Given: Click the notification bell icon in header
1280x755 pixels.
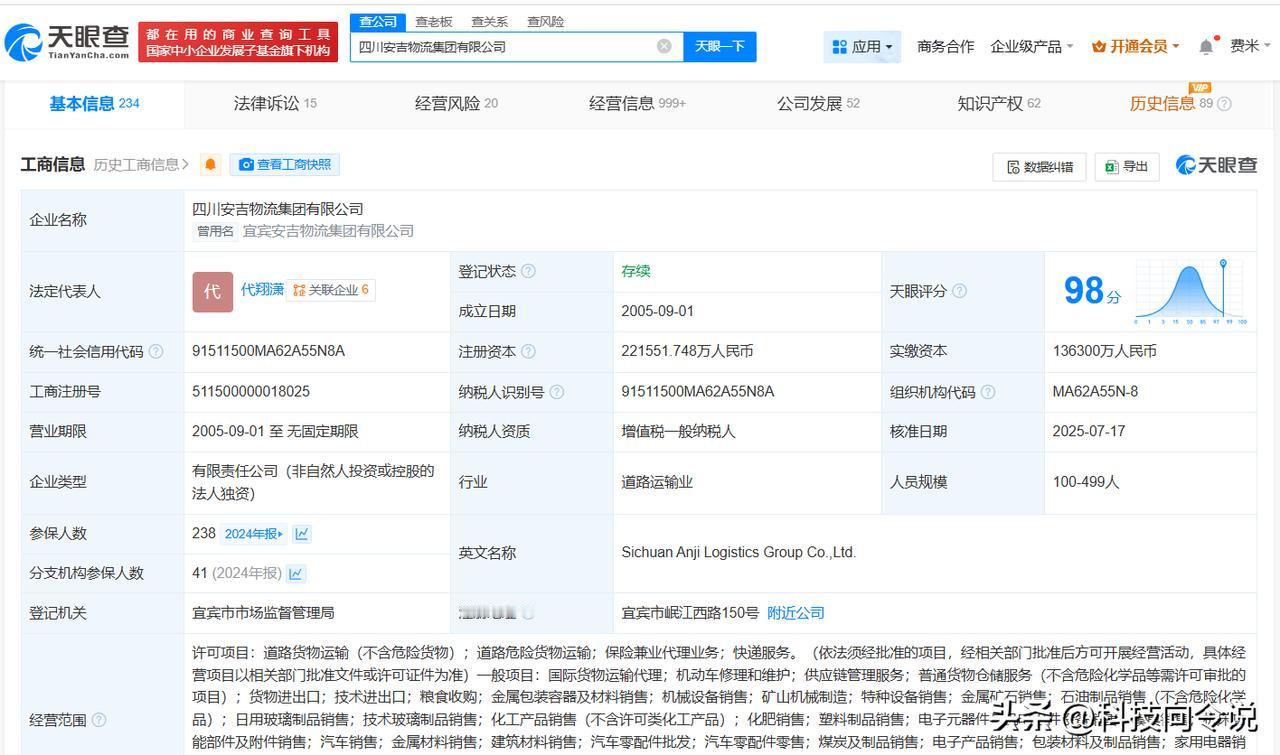Looking at the screenshot, I should [1207, 46].
